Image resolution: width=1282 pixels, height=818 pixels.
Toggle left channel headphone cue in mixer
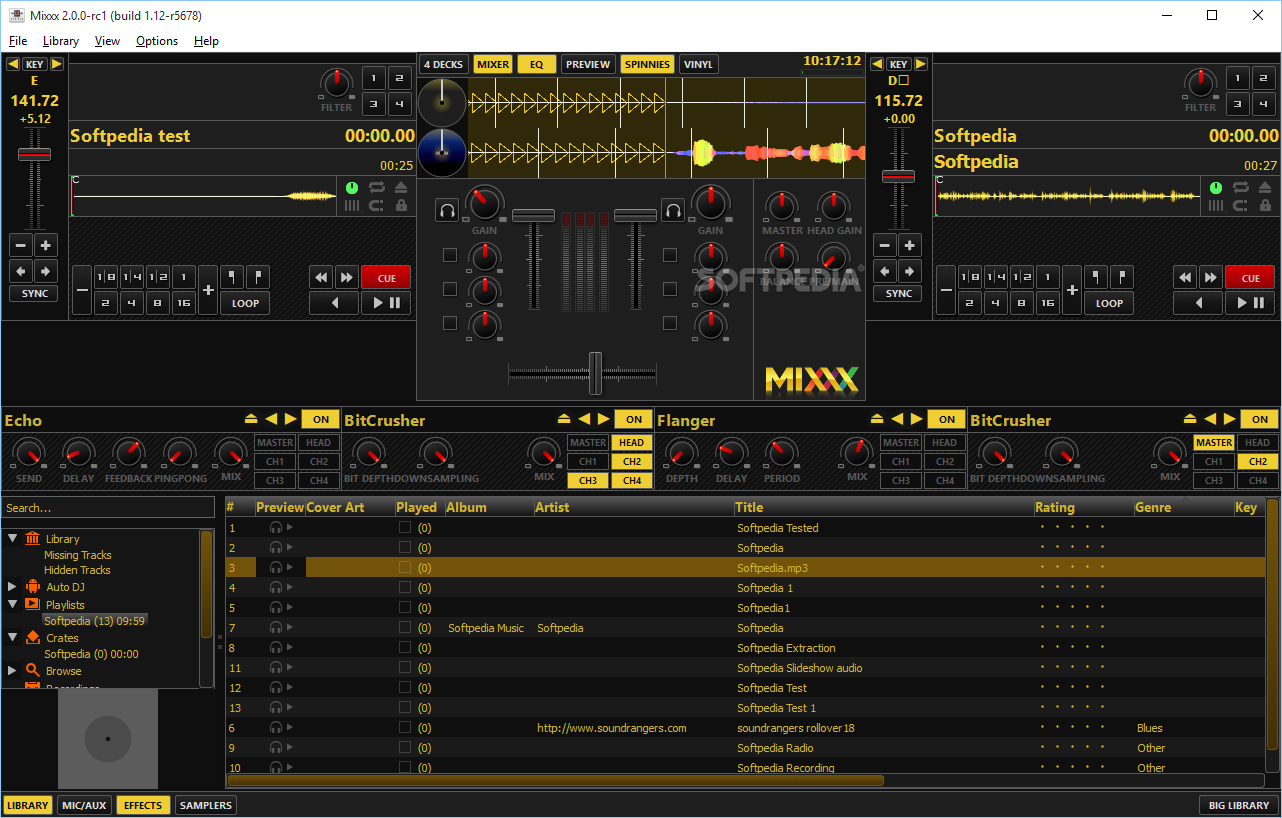tap(447, 210)
